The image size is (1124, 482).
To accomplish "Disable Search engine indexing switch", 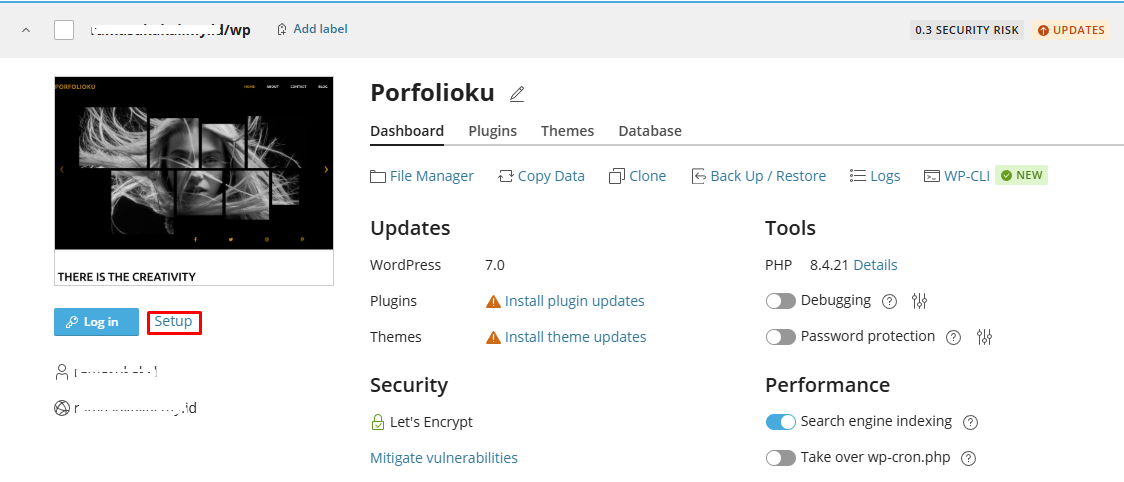I will pos(781,422).
